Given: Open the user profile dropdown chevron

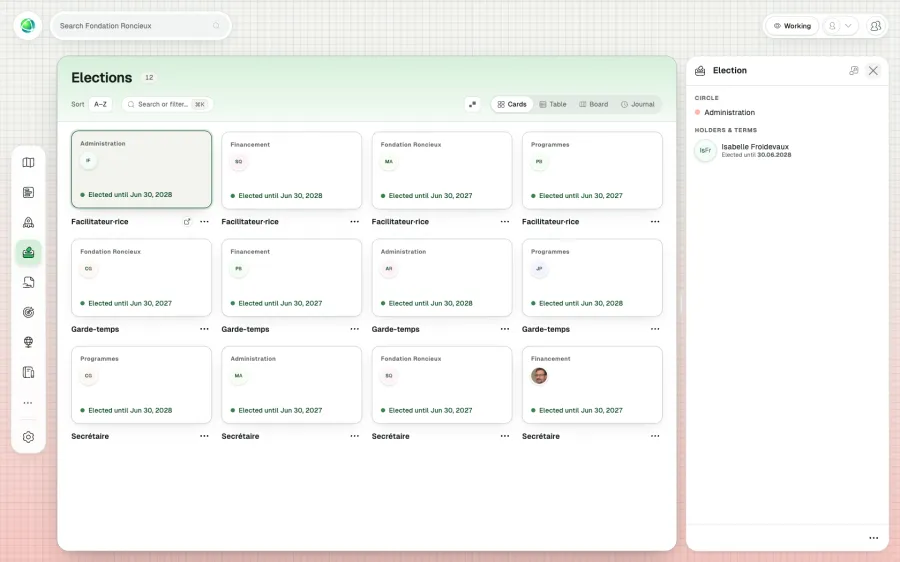Looking at the screenshot, I should coord(848,26).
